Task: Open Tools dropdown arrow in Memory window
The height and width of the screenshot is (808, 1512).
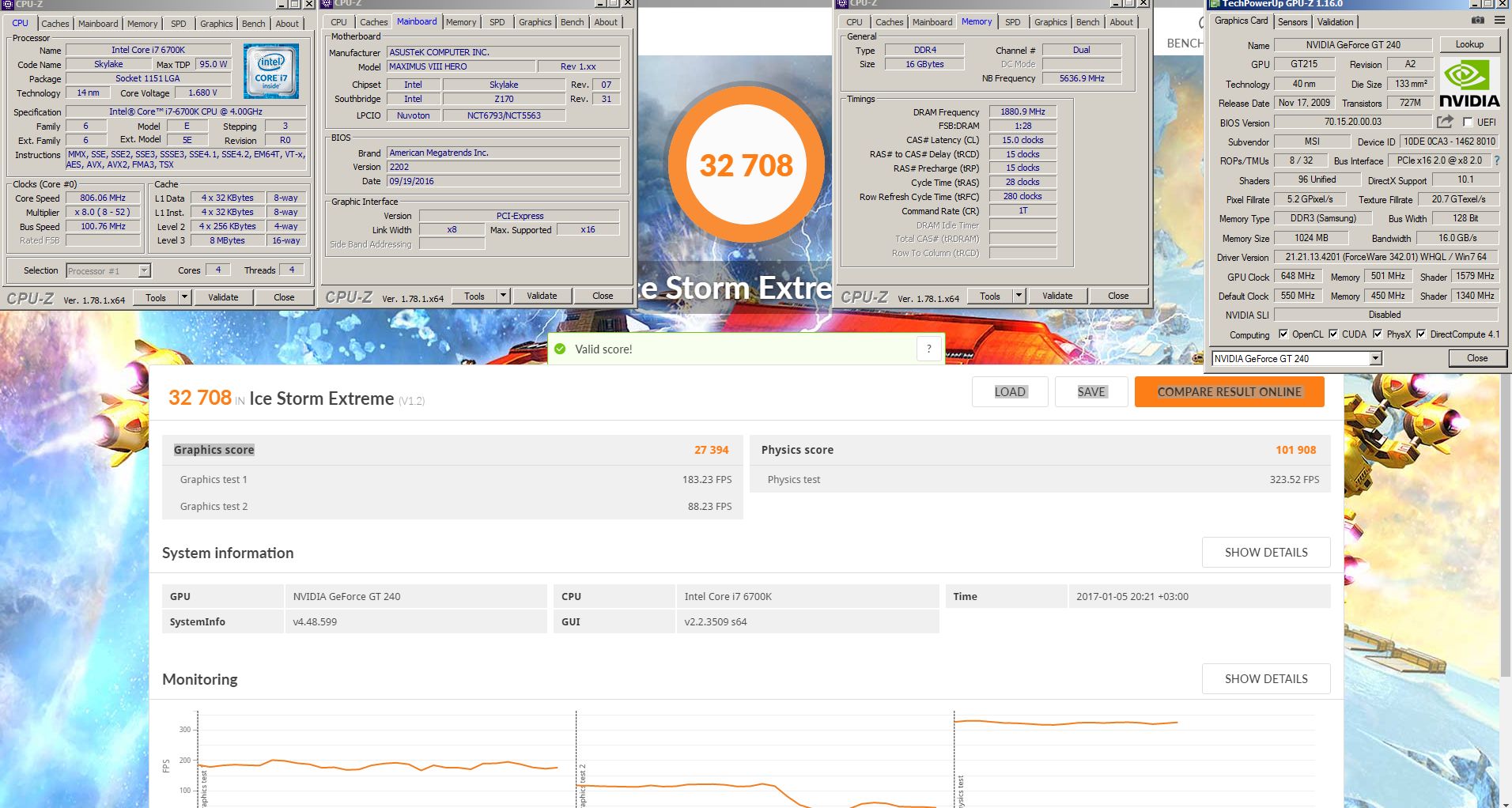Action: [1019, 296]
